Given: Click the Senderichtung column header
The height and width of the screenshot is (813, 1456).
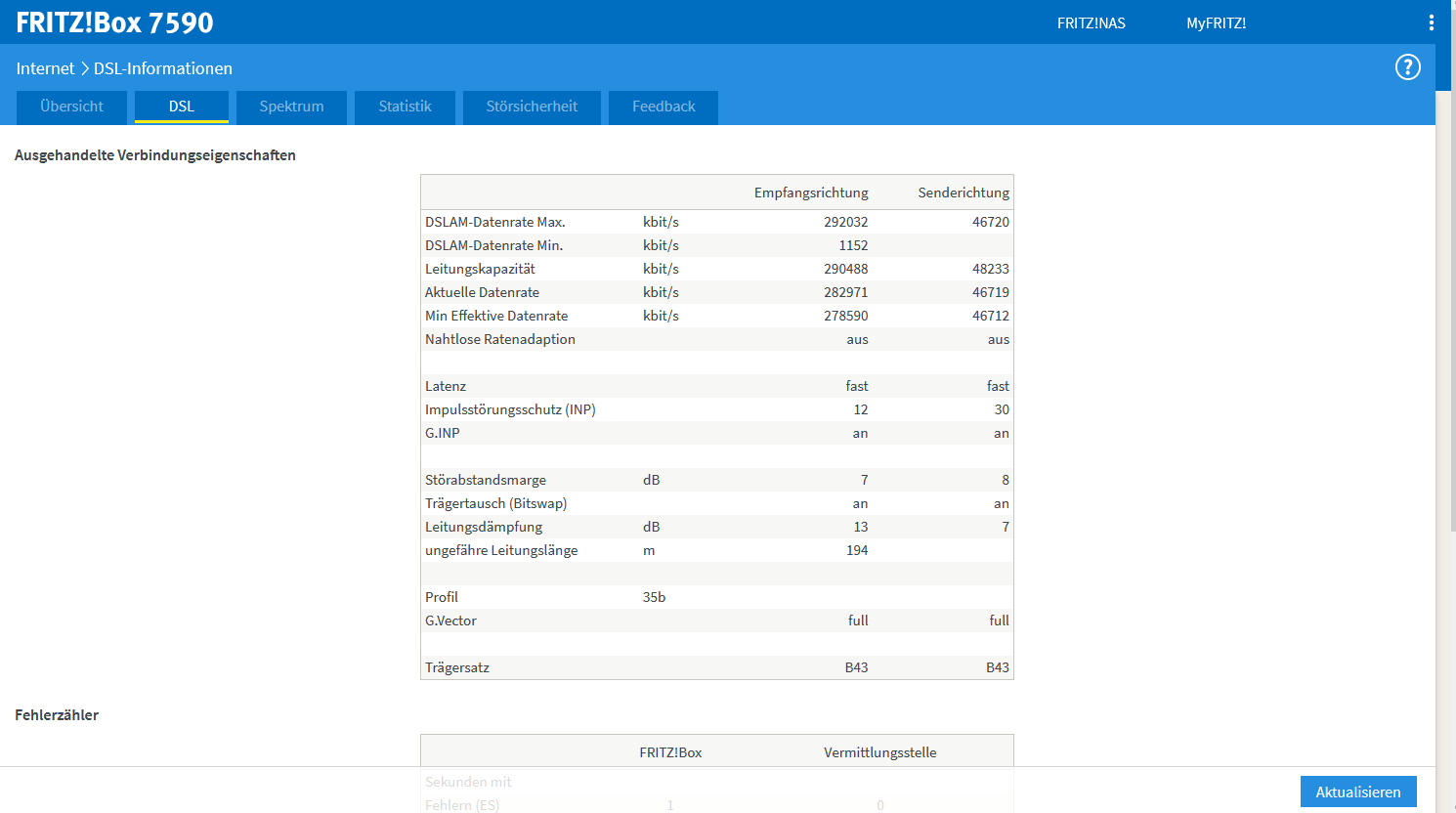Looking at the screenshot, I should [x=964, y=193].
